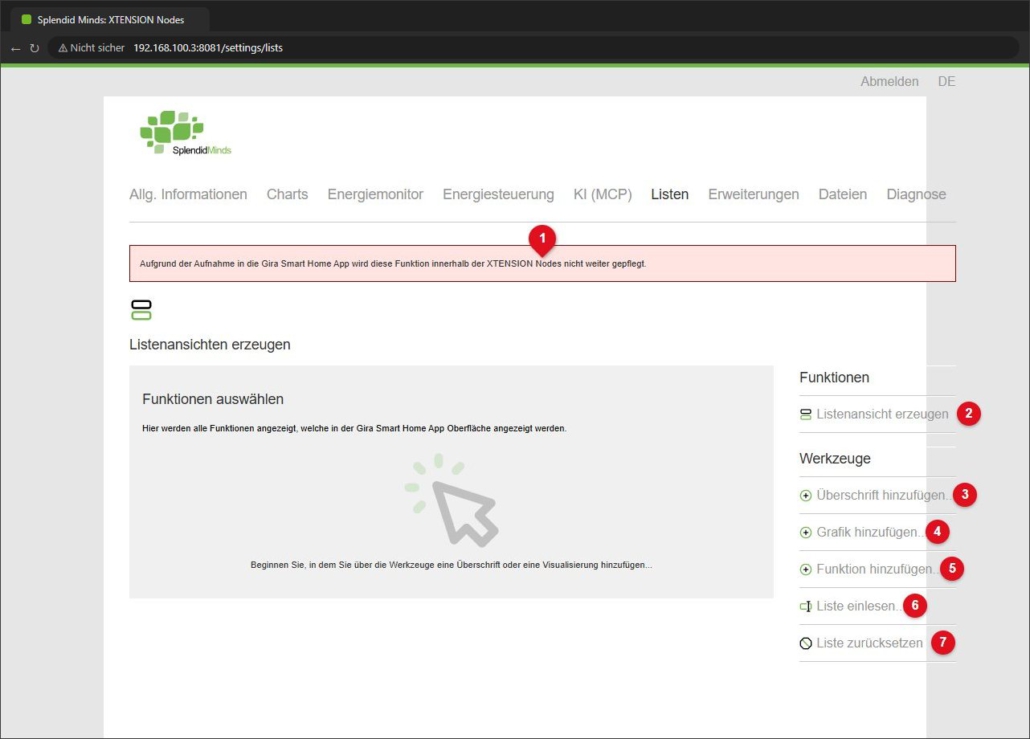Open the 'Allg. Informationen' tab
The height and width of the screenshot is (739, 1030).
pyautogui.click(x=188, y=194)
